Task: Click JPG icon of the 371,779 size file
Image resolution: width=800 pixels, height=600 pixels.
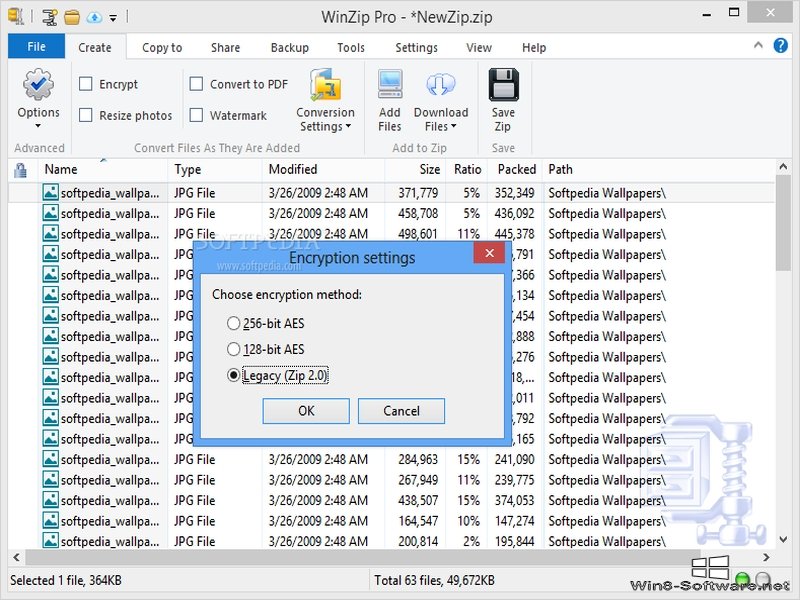Action: (x=50, y=192)
